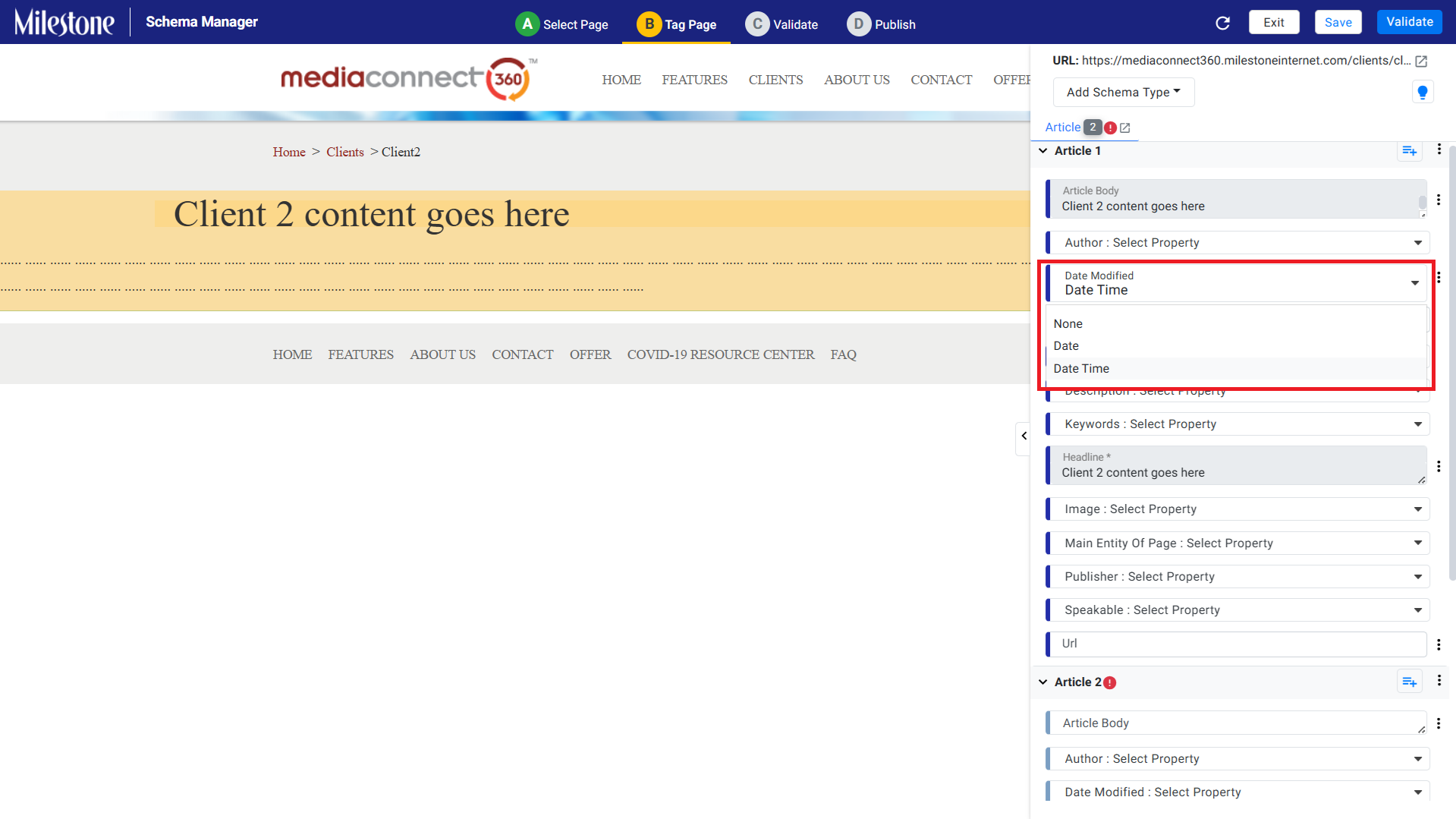Click the Milestone logo
This screenshot has height=819, width=1456.
(x=64, y=22)
